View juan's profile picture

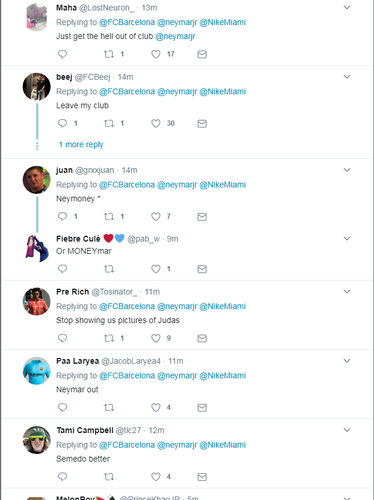37,180
